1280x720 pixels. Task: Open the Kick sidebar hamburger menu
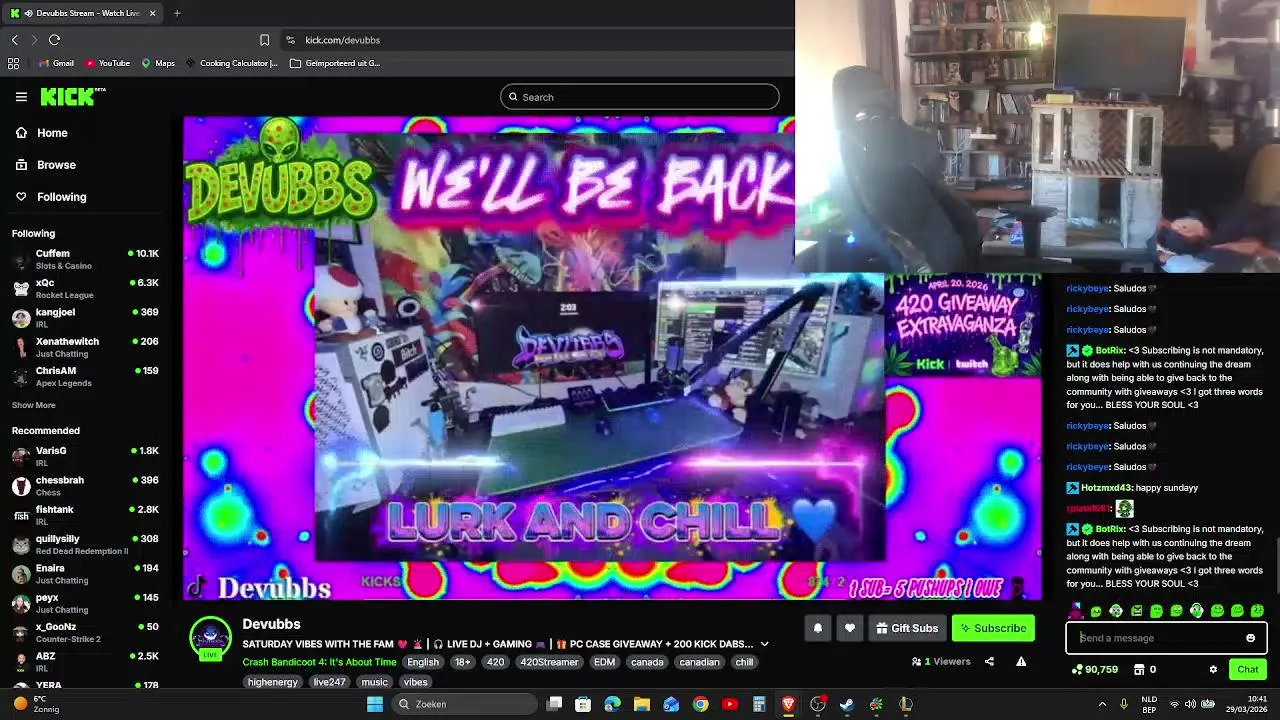(x=21, y=97)
